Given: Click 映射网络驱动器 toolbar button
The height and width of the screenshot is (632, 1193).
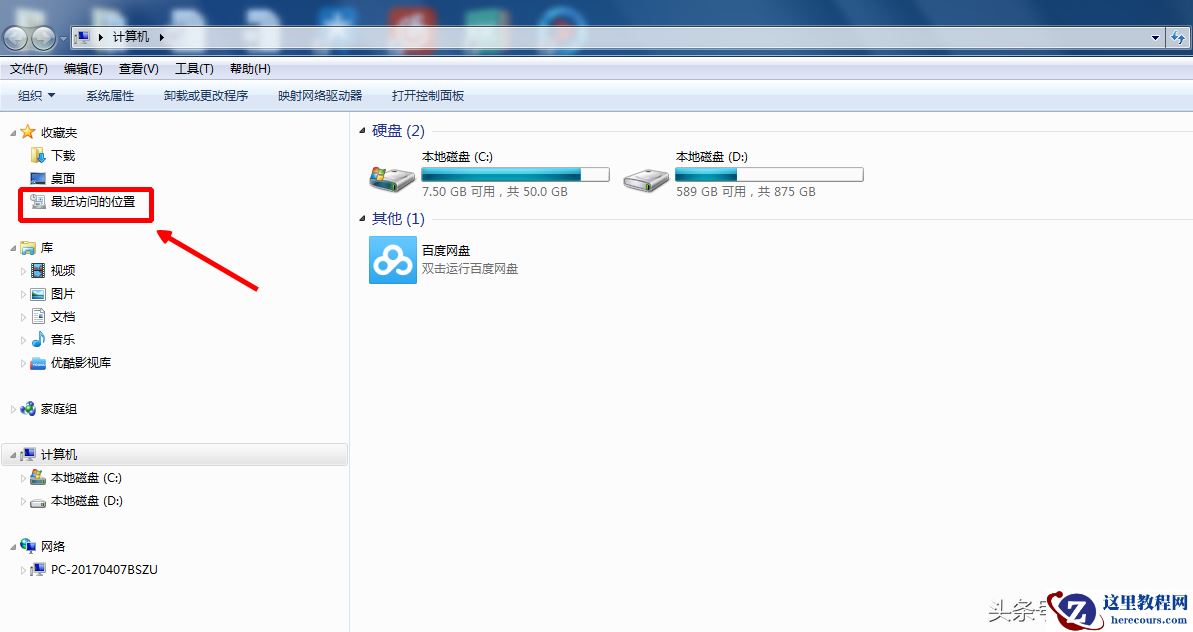Looking at the screenshot, I should point(320,96).
